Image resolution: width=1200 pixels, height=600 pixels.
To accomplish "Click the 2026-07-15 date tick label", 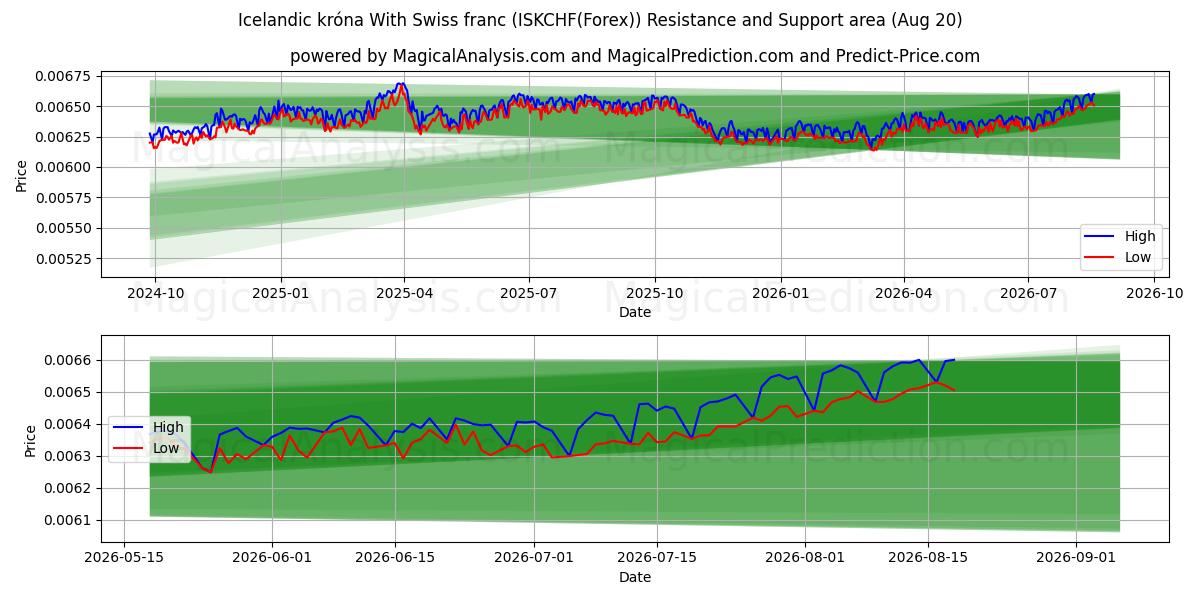I will [659, 559].
